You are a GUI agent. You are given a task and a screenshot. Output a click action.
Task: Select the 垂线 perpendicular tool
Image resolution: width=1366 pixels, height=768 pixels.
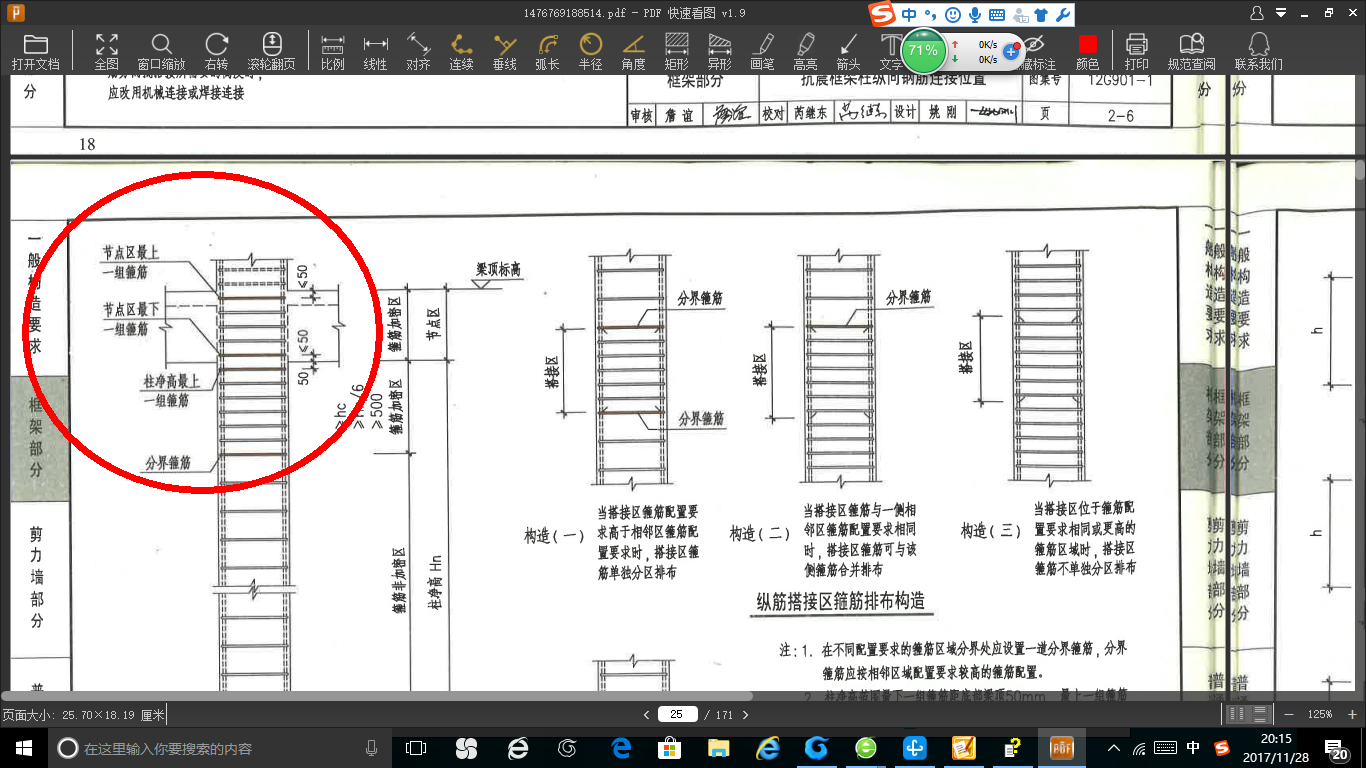pos(504,51)
